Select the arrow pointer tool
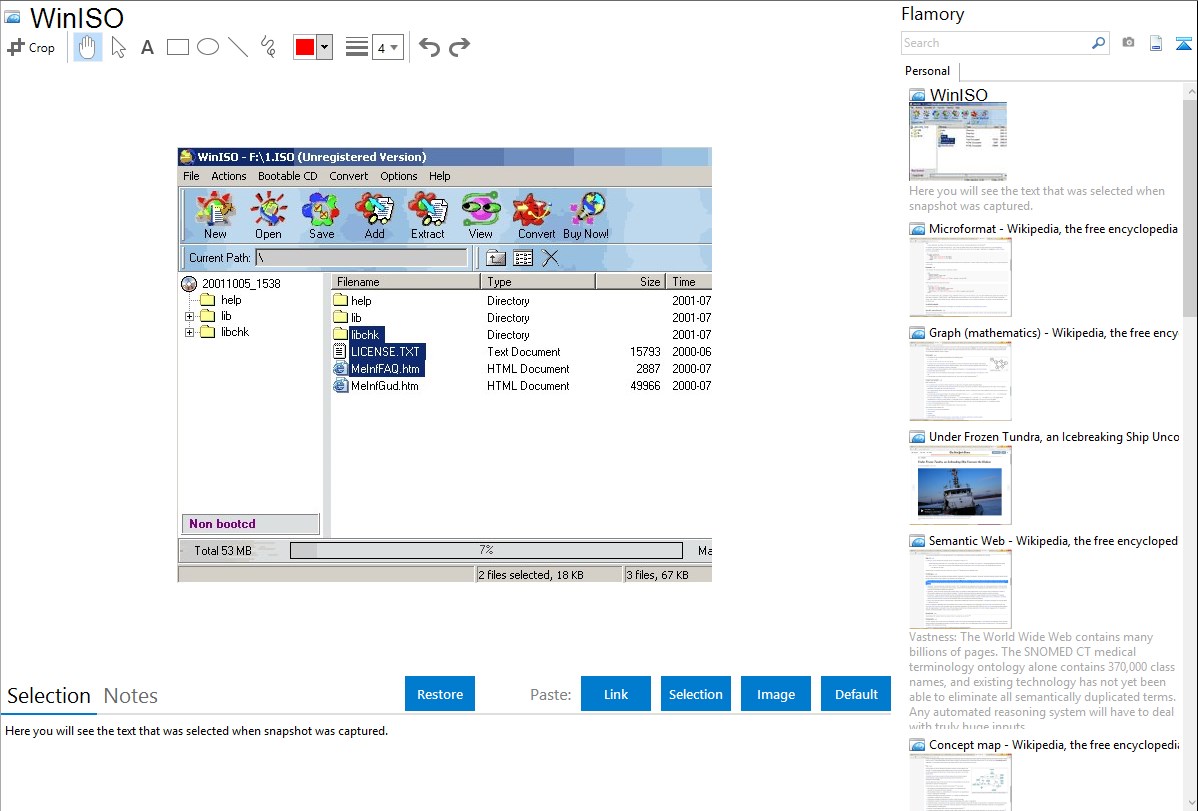The width and height of the screenshot is (1198, 811). [x=118, y=47]
